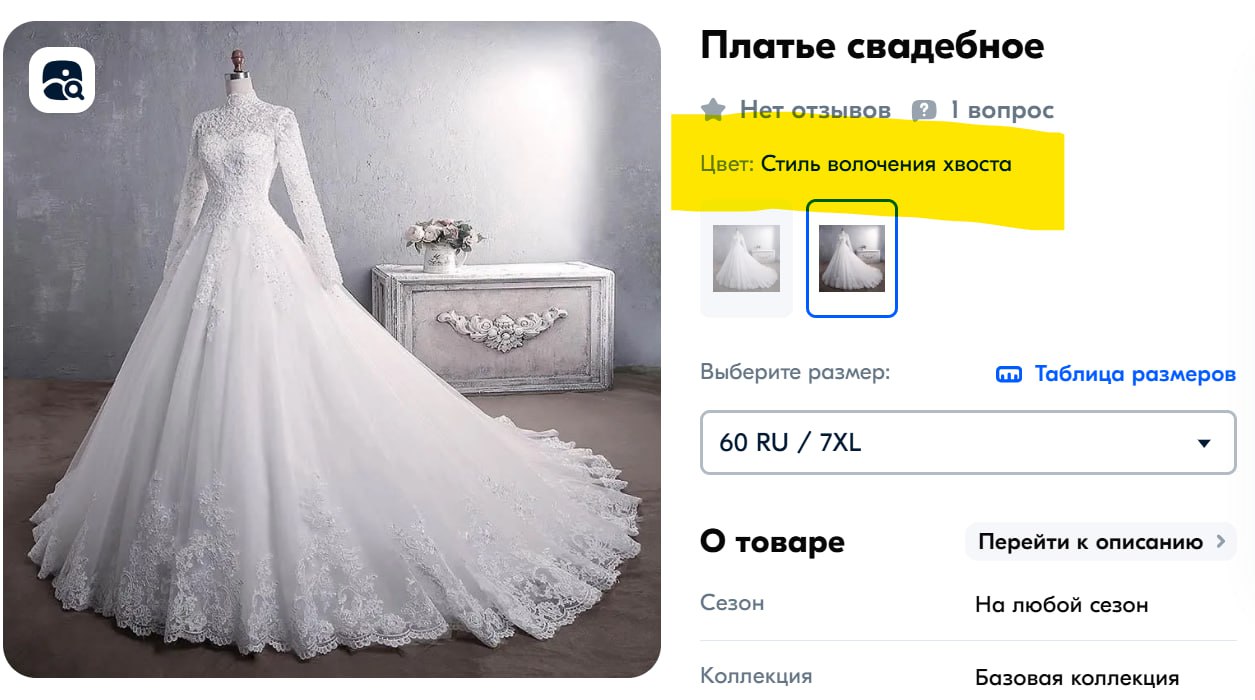Open the 1 вопрос questions link
Image resolution: width=1255 pixels, height=700 pixels.
point(983,110)
